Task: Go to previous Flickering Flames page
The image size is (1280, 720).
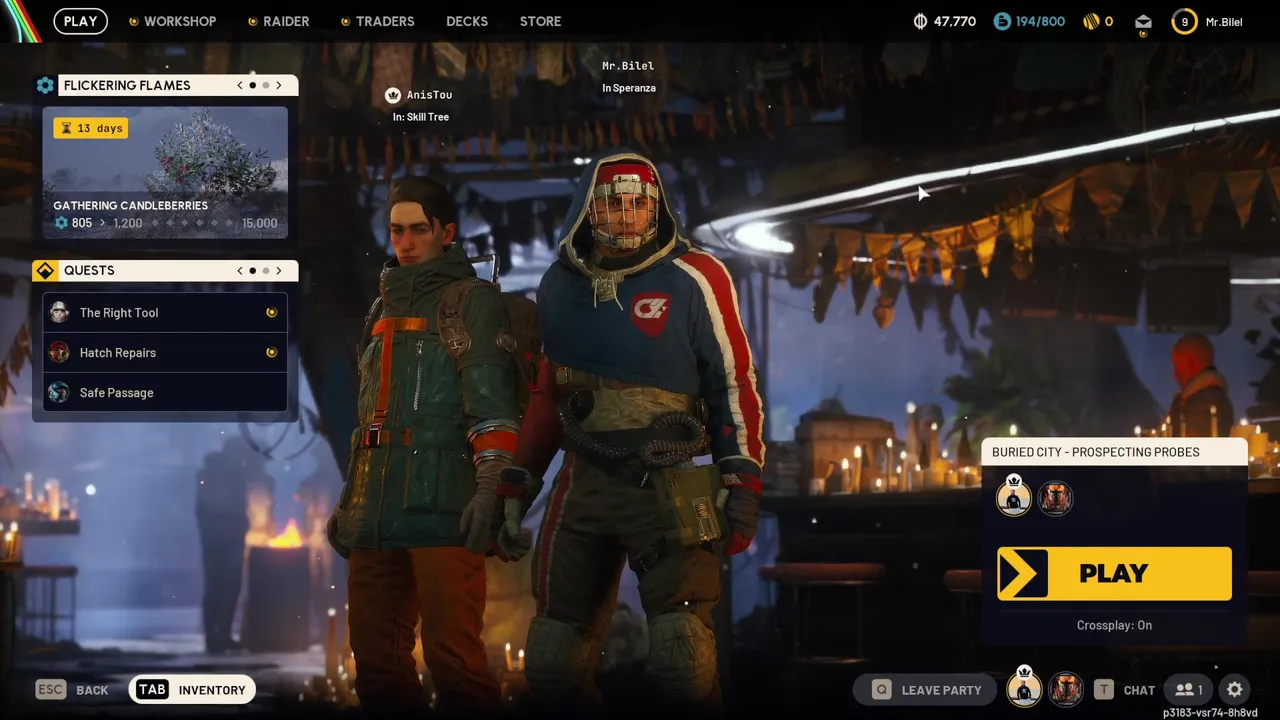Action: coord(240,85)
